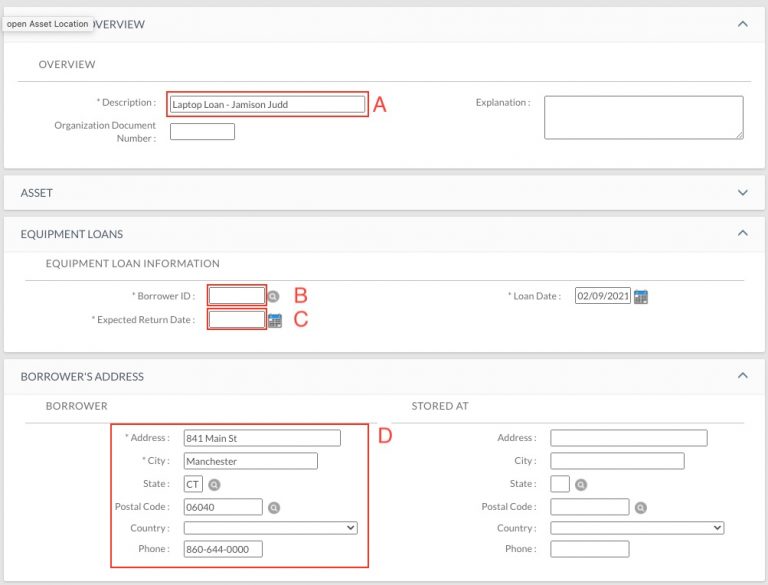This screenshot has width=768, height=585.
Task: Click the Stored At Address field
Action: tap(628, 438)
